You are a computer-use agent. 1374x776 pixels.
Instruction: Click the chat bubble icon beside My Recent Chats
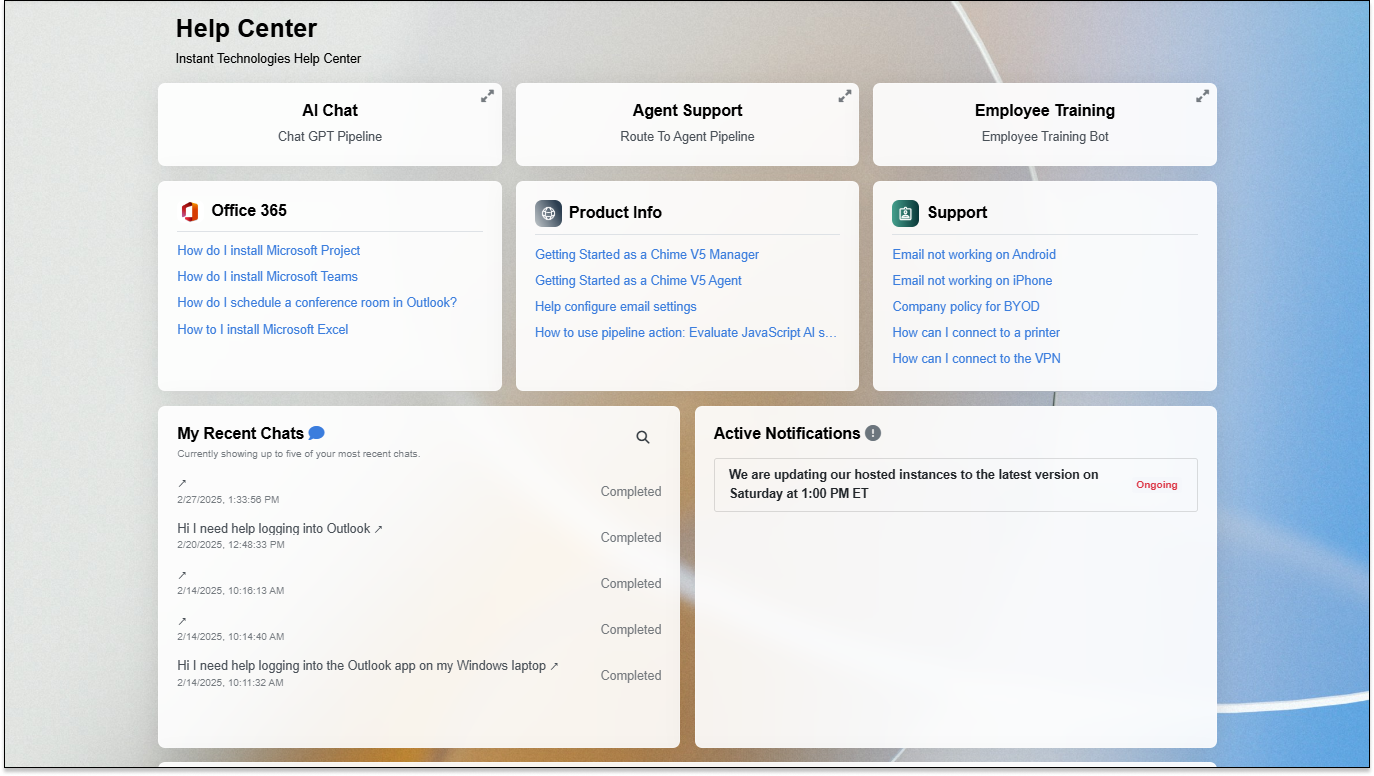click(316, 433)
